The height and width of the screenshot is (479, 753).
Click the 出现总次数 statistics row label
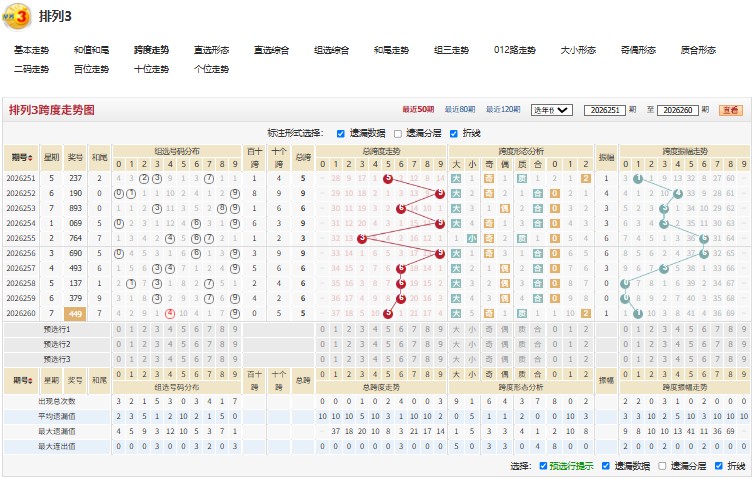click(x=57, y=402)
